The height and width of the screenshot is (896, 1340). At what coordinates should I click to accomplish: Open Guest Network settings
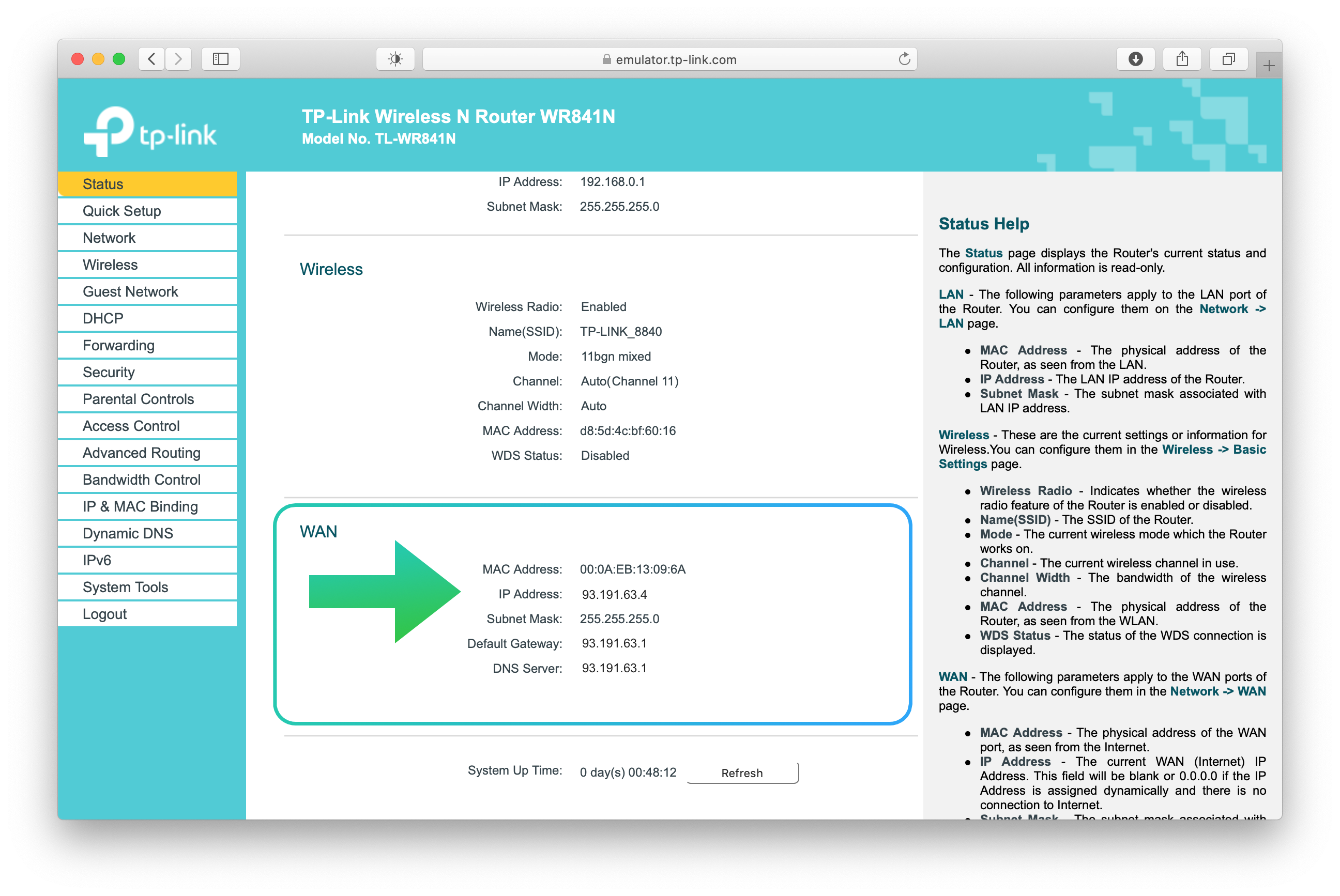147,291
